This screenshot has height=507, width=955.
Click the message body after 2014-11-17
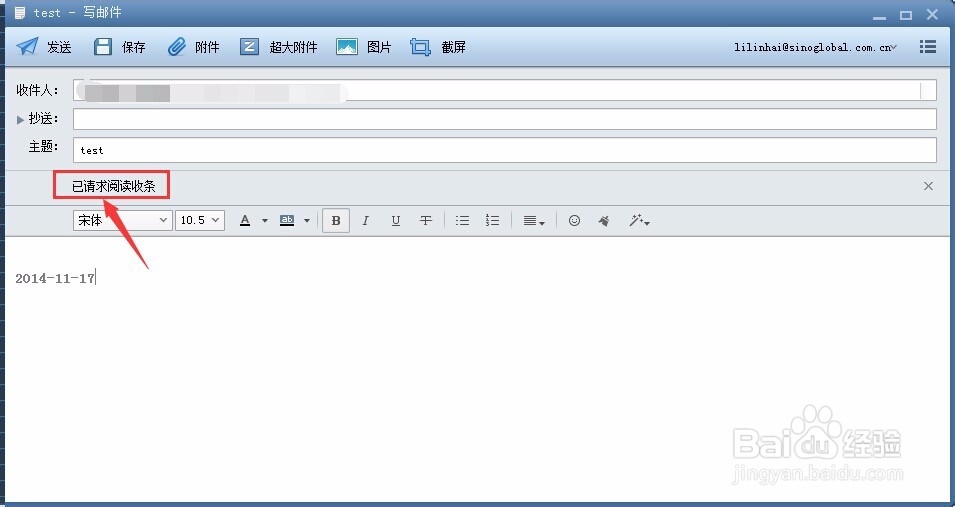pos(97,278)
